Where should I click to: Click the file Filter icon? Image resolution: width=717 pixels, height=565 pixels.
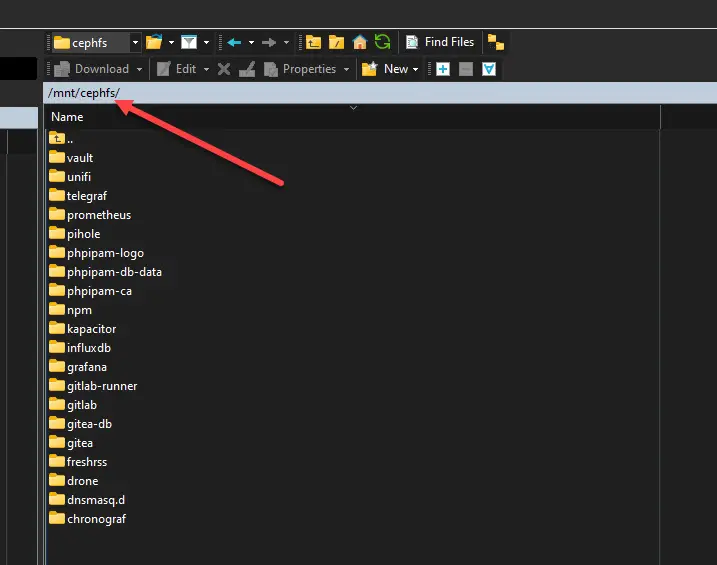(x=189, y=42)
